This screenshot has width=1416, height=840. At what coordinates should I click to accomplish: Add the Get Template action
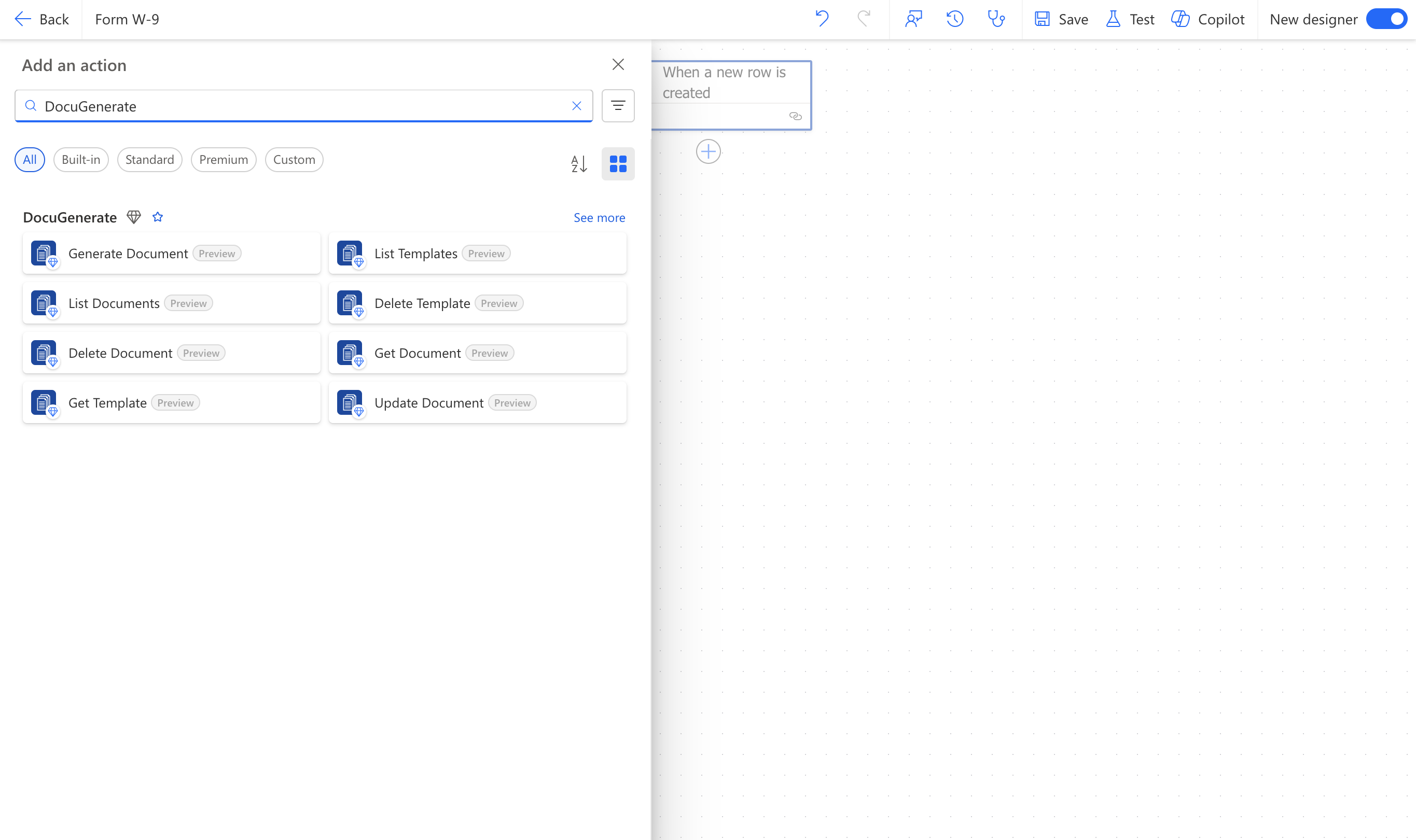[x=172, y=402]
